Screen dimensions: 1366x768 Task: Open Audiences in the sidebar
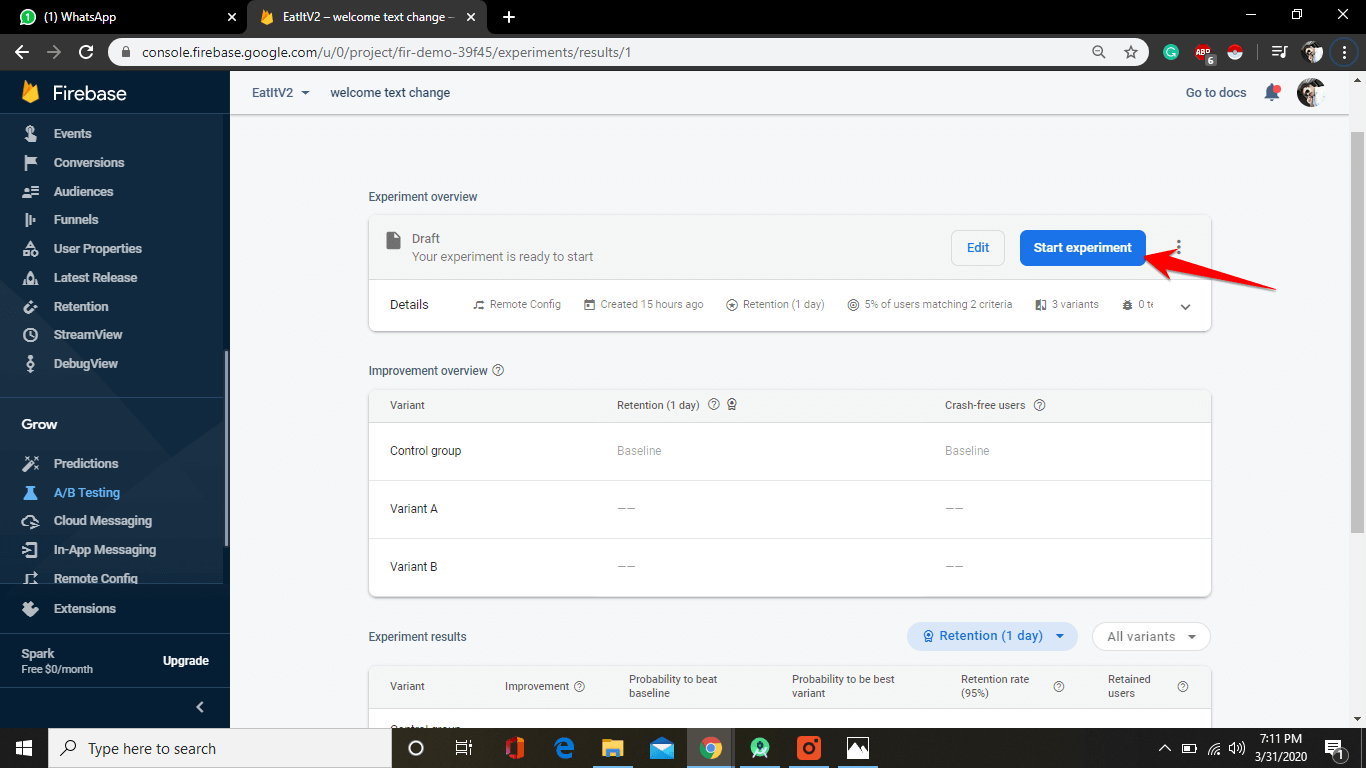83,191
